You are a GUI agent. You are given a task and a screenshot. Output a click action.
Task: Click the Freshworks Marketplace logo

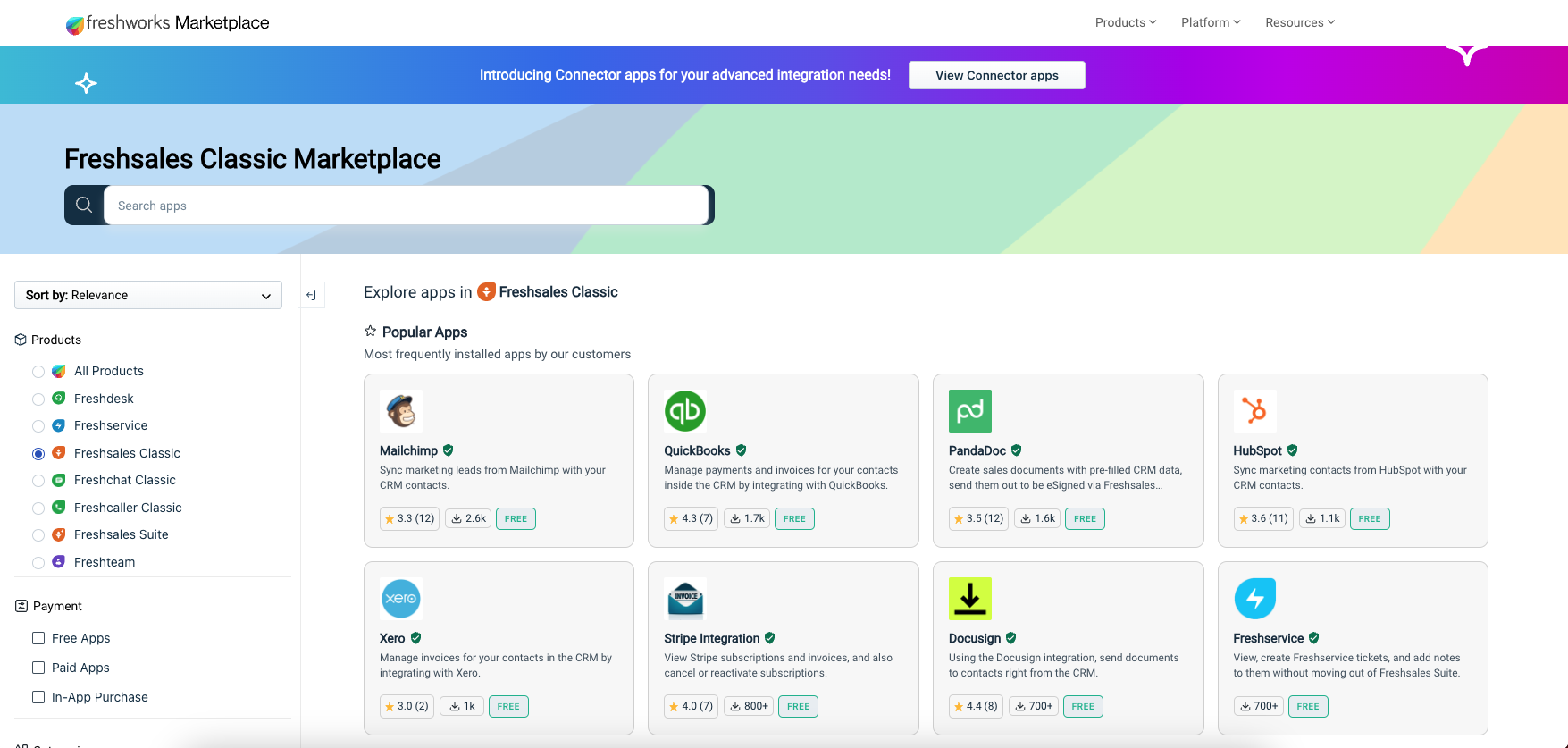tap(168, 23)
